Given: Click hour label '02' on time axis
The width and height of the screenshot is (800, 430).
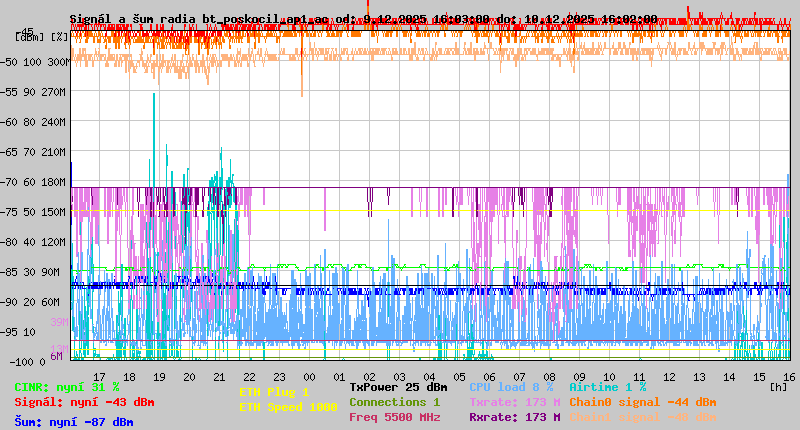Looking at the screenshot, I should point(369,377).
